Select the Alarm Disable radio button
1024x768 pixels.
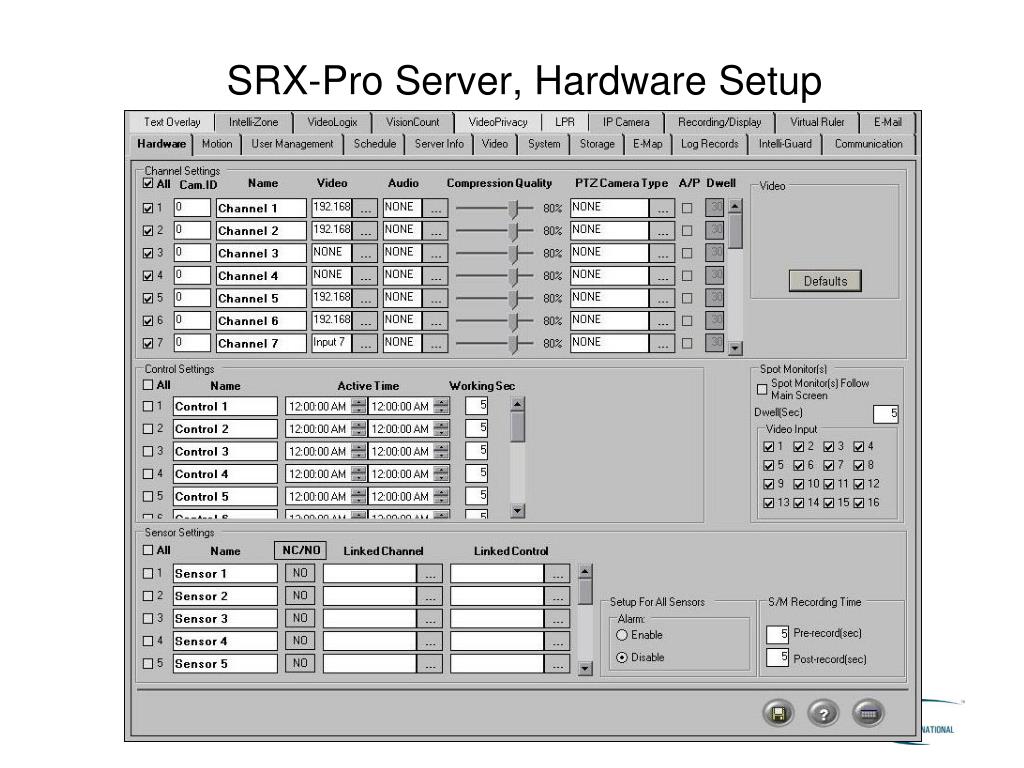tap(622, 658)
